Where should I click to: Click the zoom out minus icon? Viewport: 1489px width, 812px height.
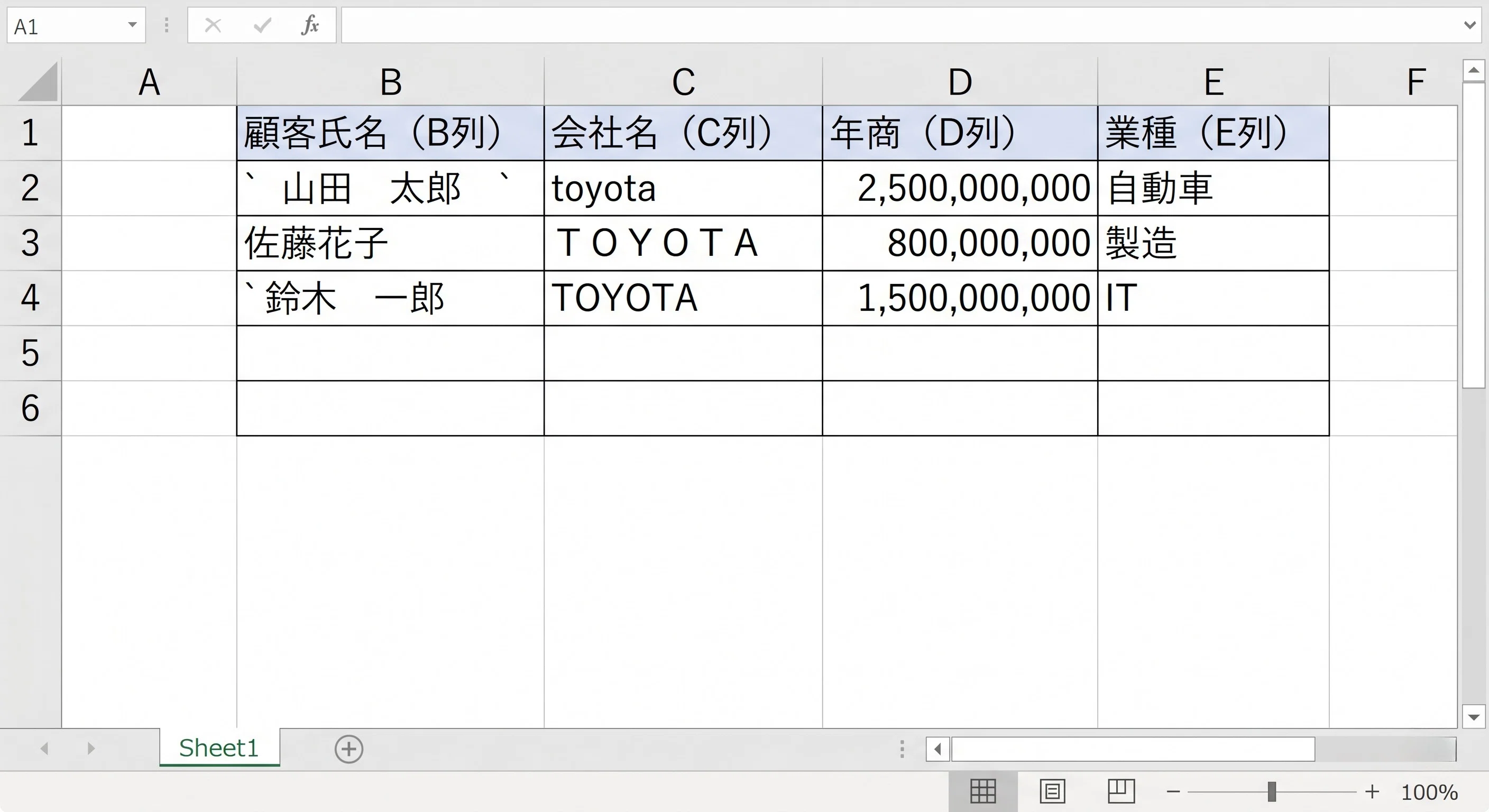[x=1173, y=792]
